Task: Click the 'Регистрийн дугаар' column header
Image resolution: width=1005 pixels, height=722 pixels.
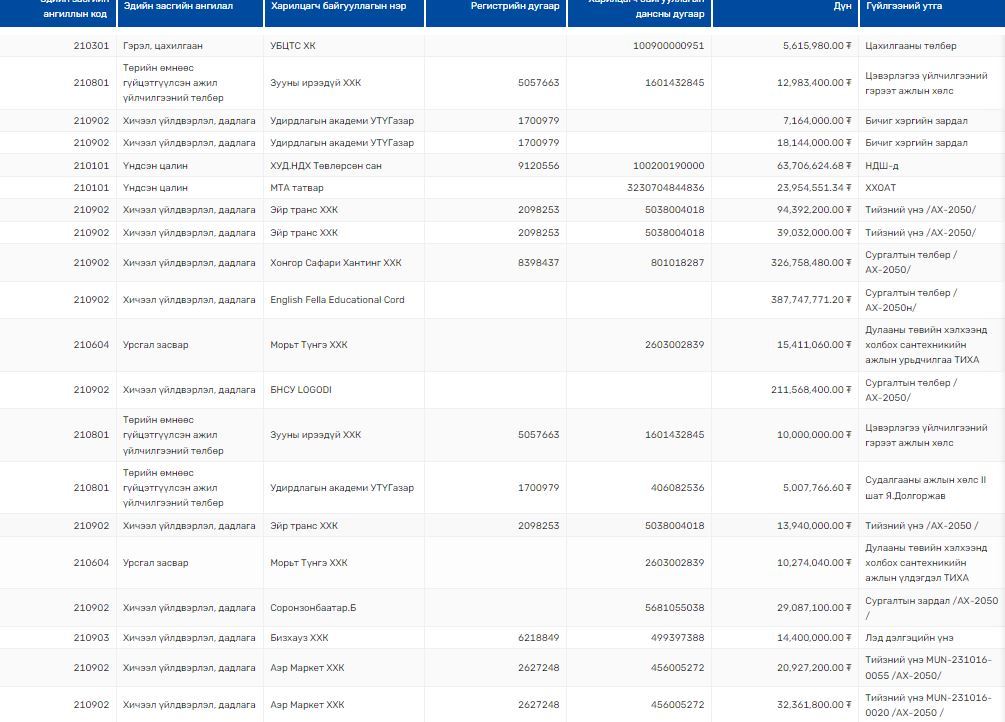Action: (517, 7)
